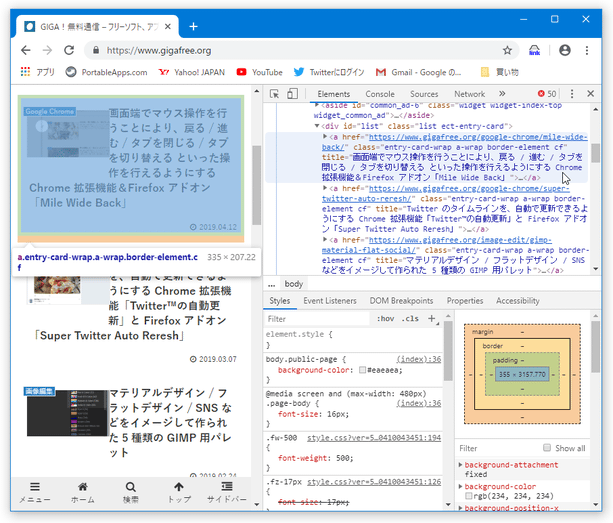The width and height of the screenshot is (613, 523).
Task: Click the breadcrumb ellipsis button
Action: 272,284
